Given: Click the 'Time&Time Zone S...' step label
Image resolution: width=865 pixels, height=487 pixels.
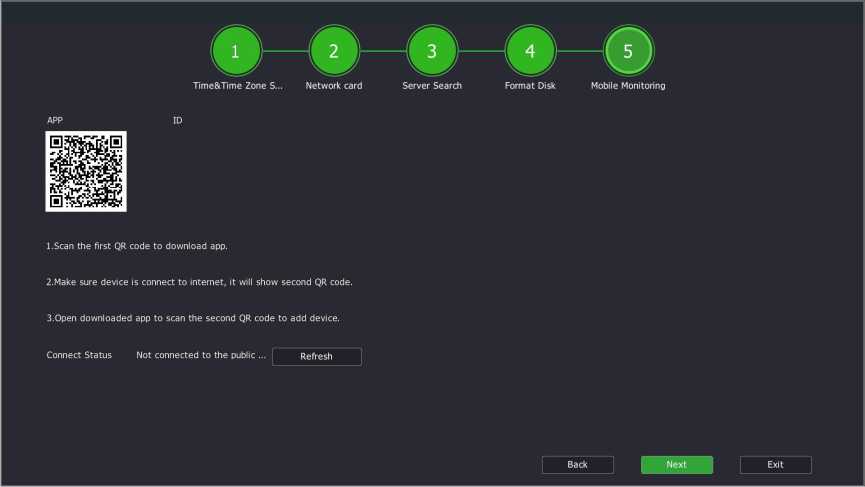Looking at the screenshot, I should [x=237, y=85].
